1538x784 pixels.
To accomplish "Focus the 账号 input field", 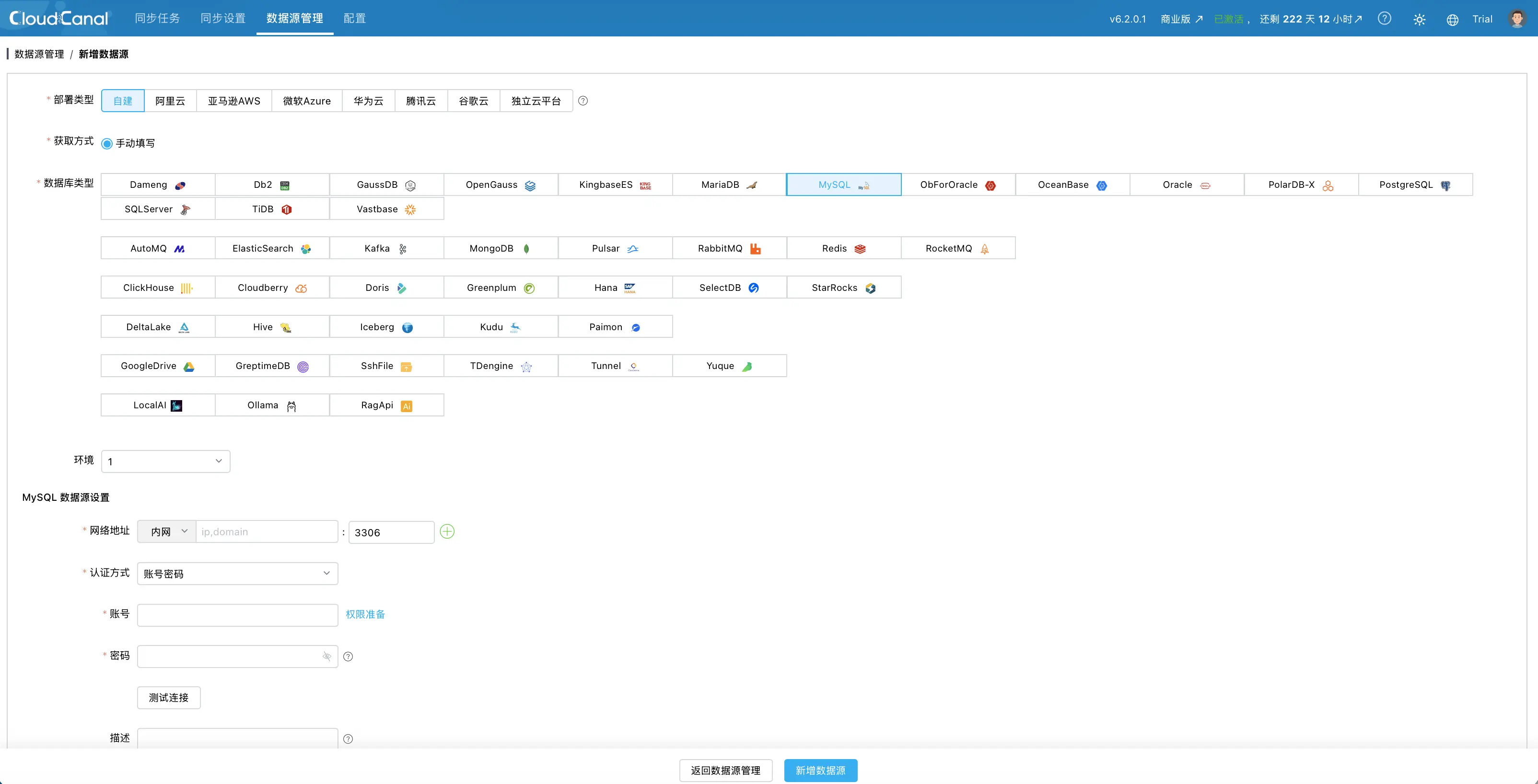I will click(238, 615).
